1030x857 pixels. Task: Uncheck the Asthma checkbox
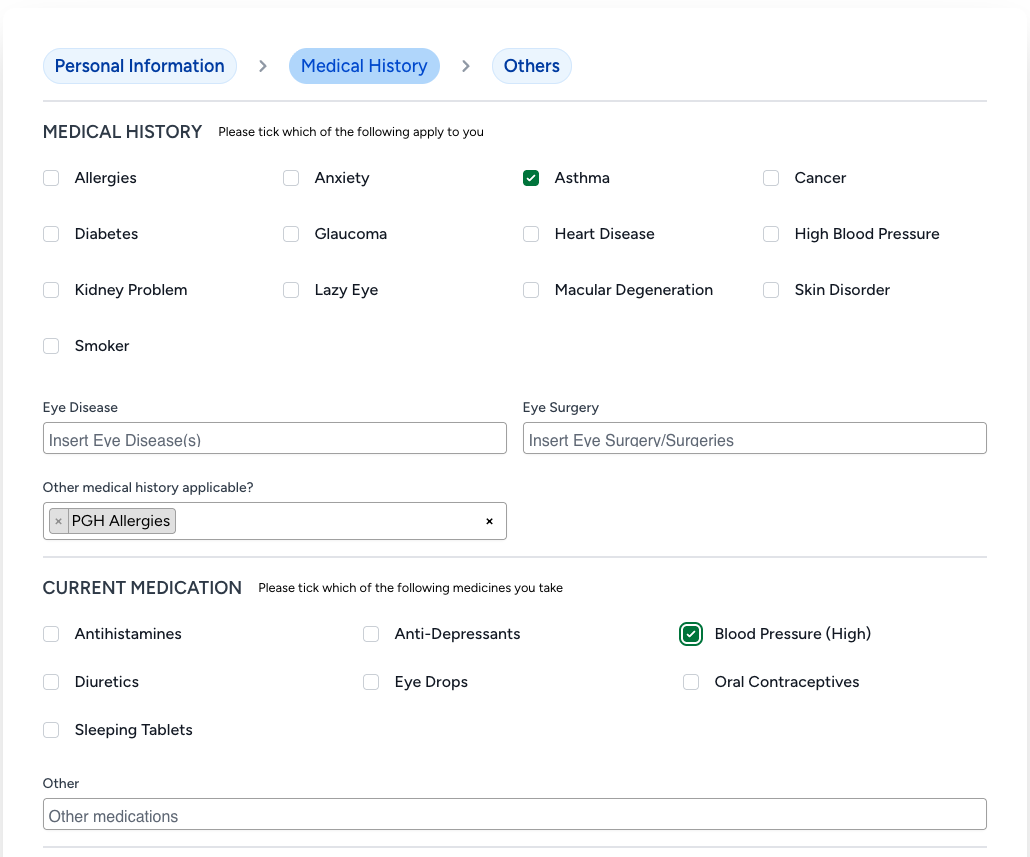tap(531, 178)
